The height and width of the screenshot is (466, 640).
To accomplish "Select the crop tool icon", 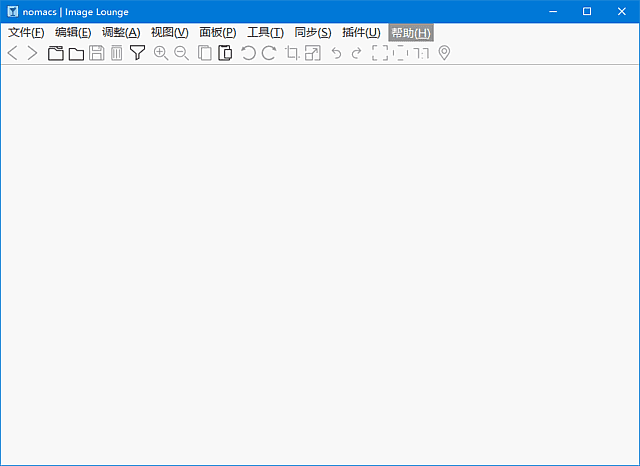I will [x=292, y=53].
